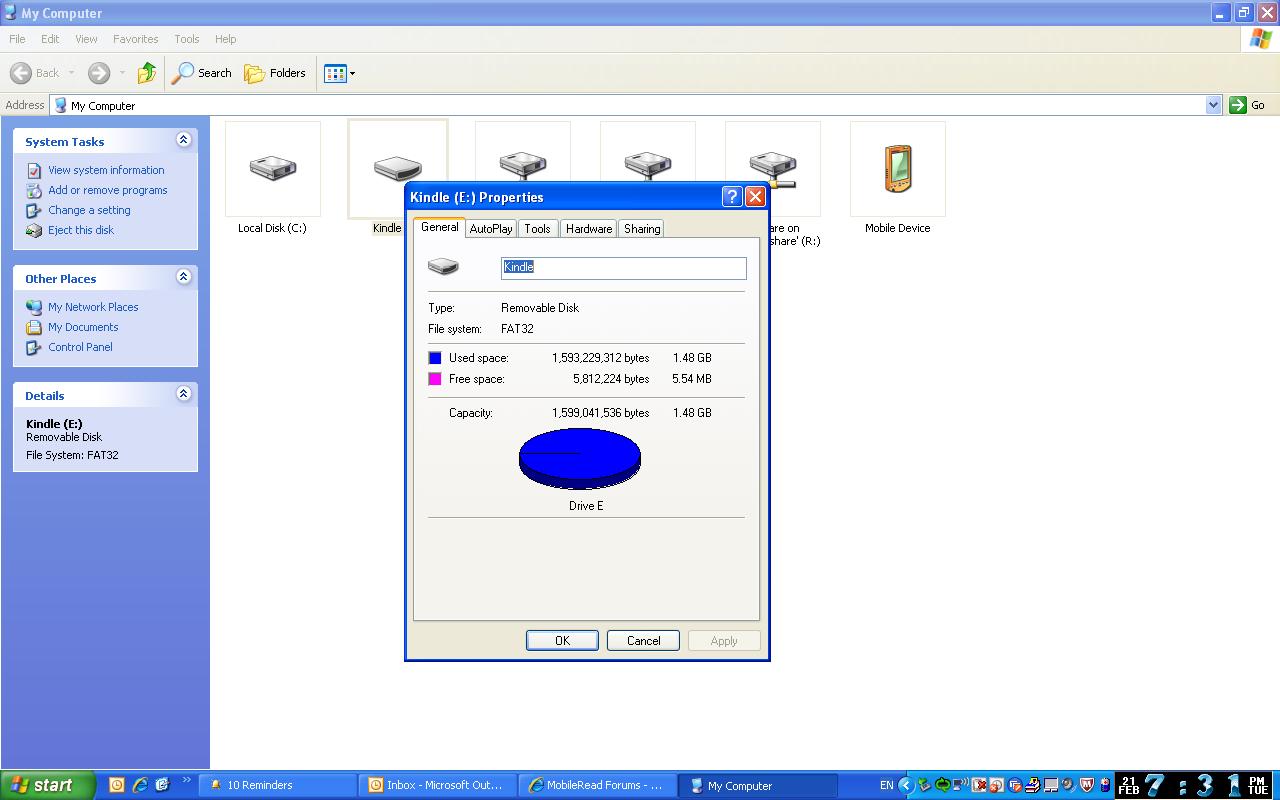Switch to MobileRead Forums taskbar button
1280x800 pixels.
(597, 785)
